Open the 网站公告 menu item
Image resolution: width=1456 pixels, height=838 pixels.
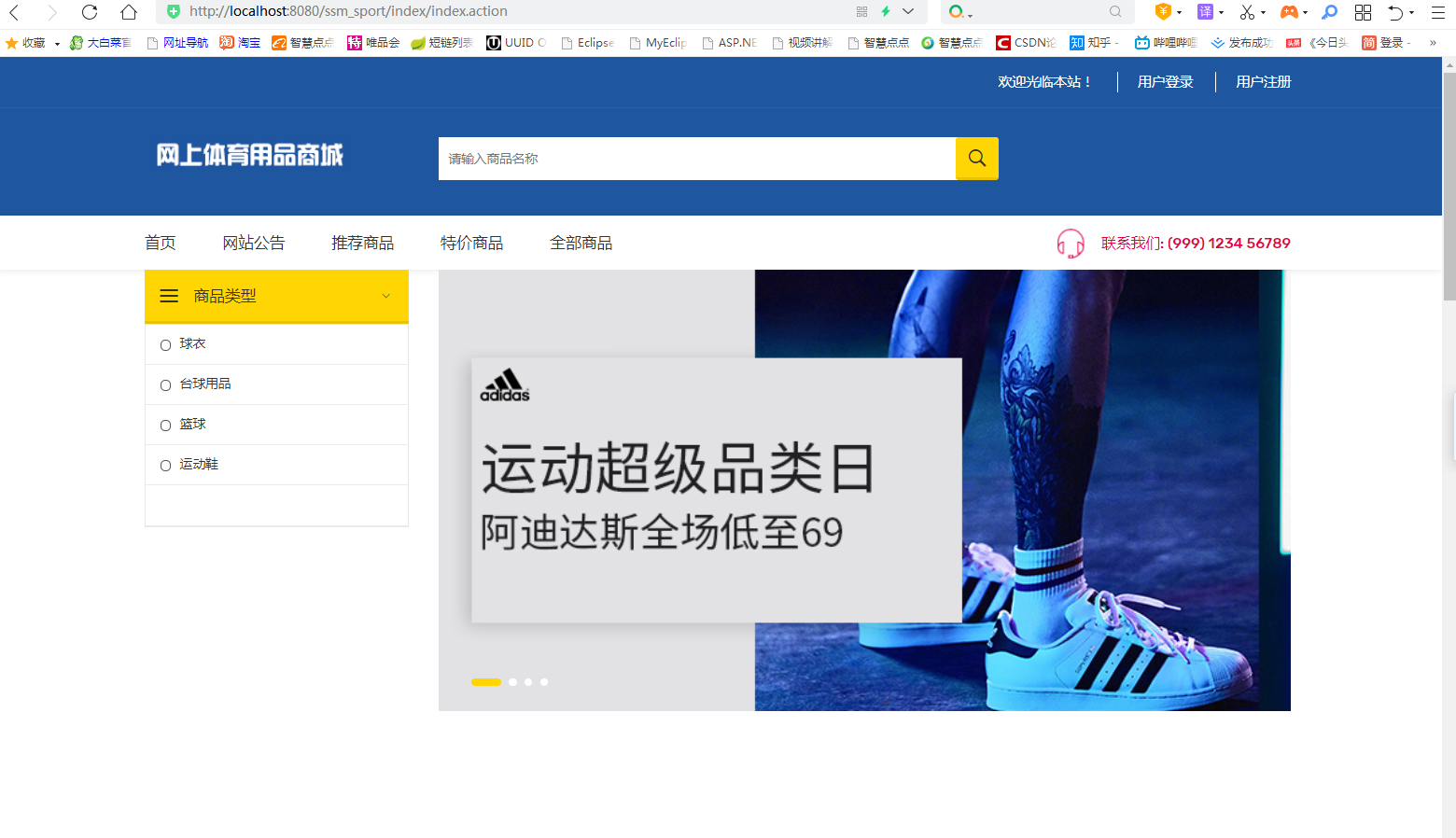pyautogui.click(x=254, y=243)
